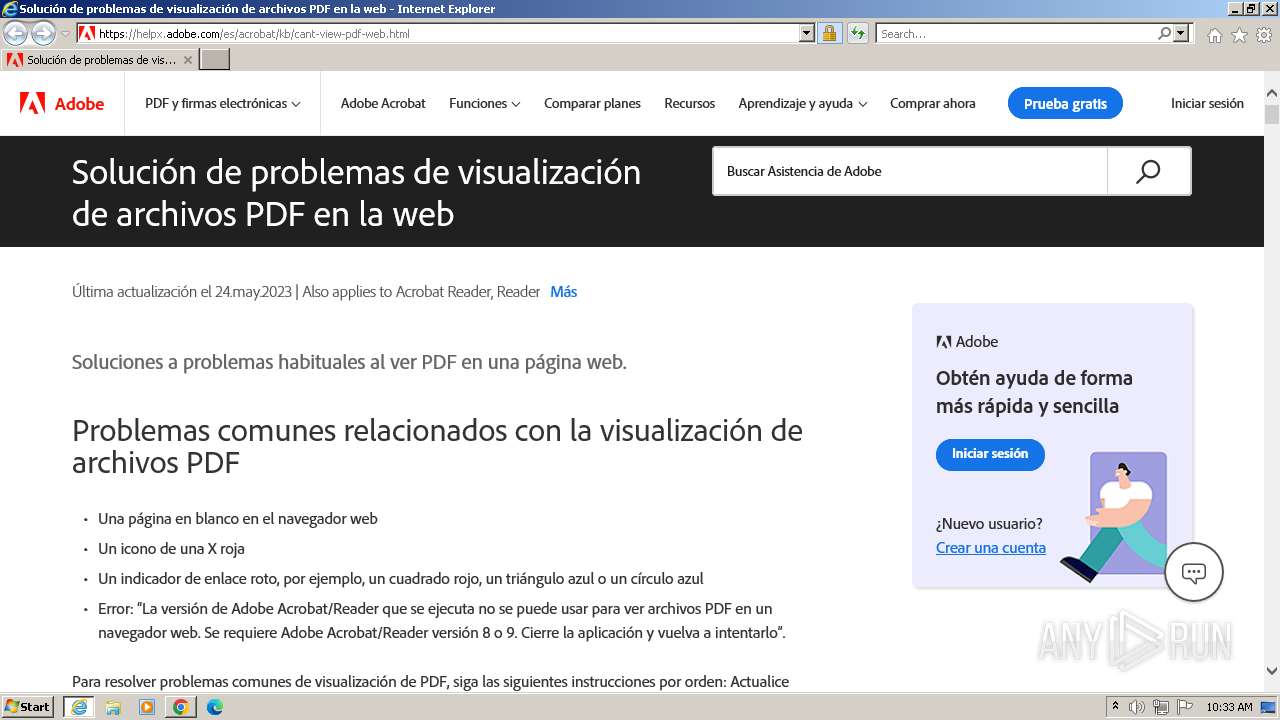
Task: Click 'Obtén ayuda de forma más rápida' heading
Action: [1034, 392]
